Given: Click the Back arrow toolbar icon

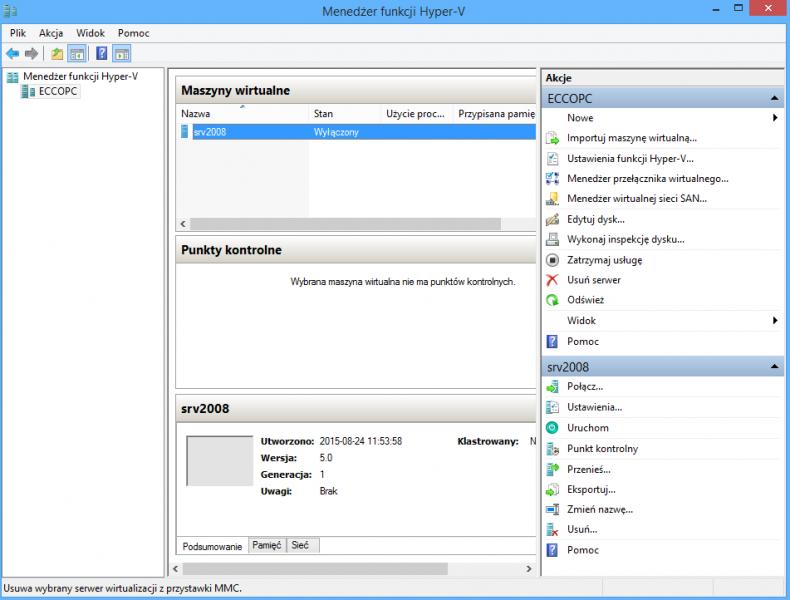Looking at the screenshot, I should 12,53.
